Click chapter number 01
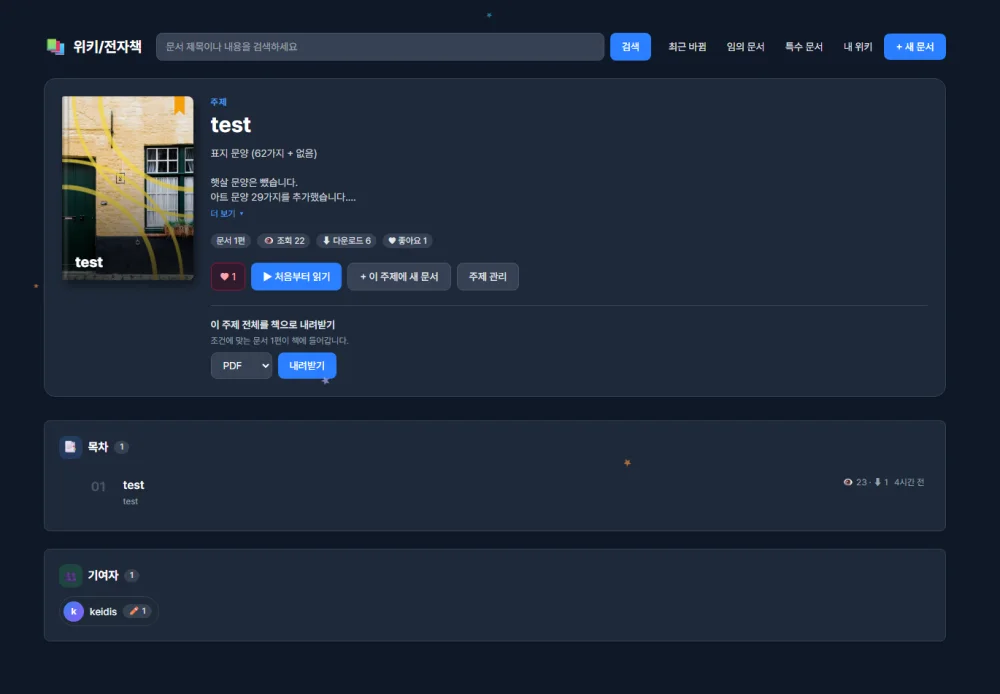 click(x=98, y=487)
